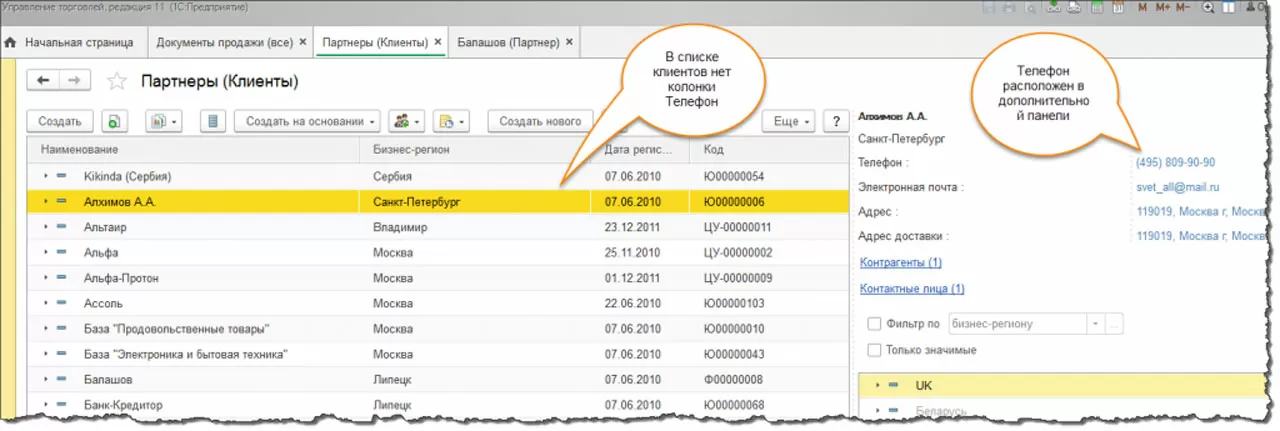Click the phone number (495) 809-90-90
The image size is (1280, 431).
click(1176, 162)
